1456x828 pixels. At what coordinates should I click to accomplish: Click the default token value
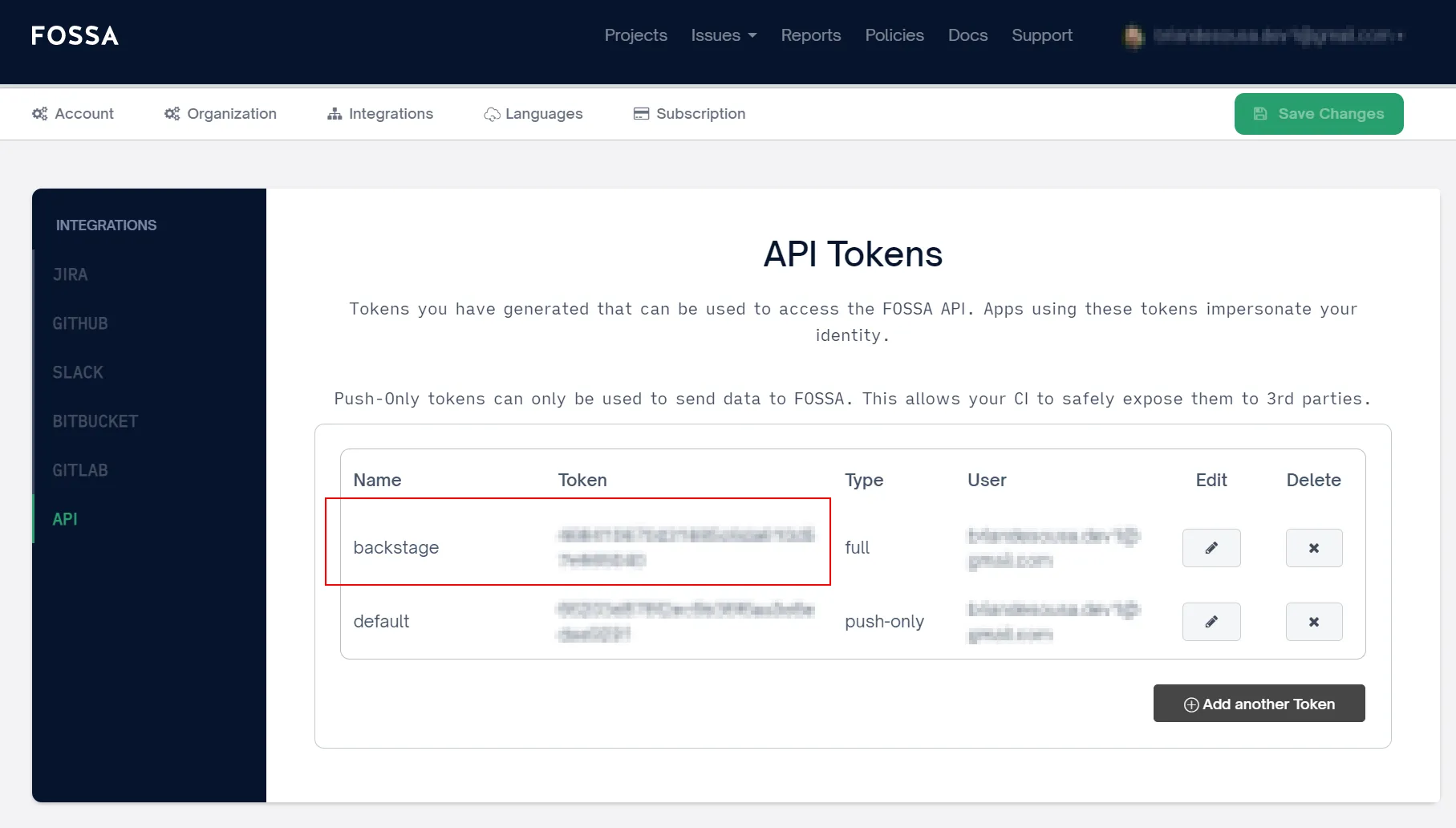686,621
